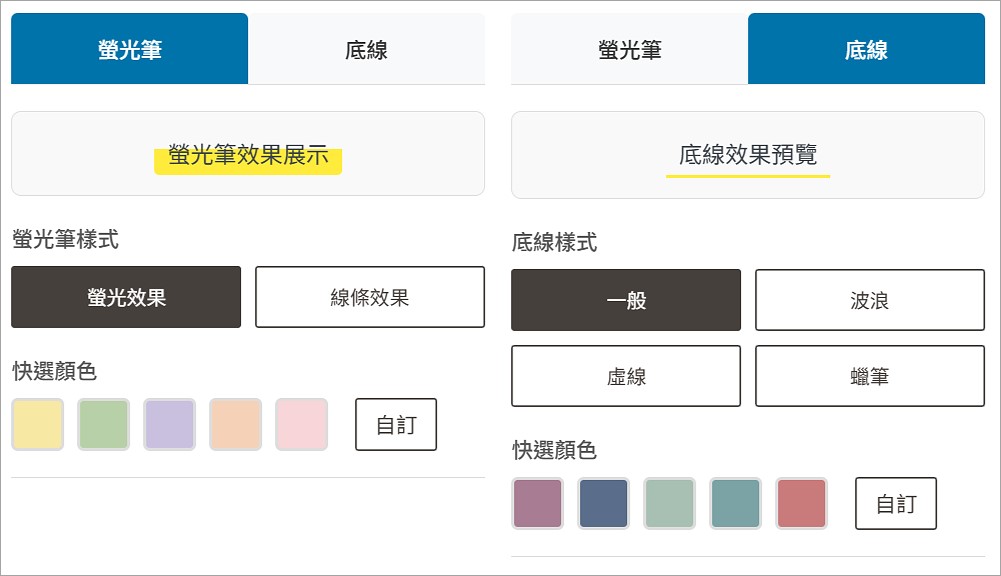Pick the pastel green highlighter color swatch

click(x=103, y=424)
